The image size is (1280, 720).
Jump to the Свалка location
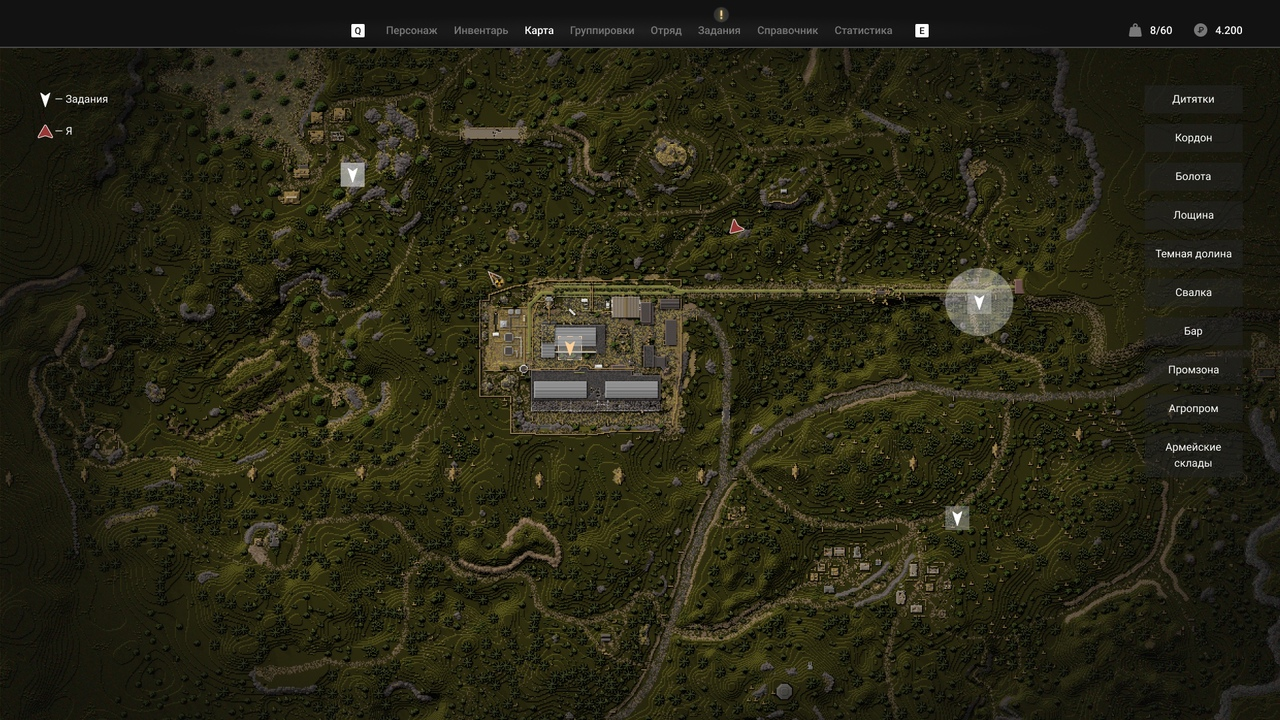(1193, 292)
